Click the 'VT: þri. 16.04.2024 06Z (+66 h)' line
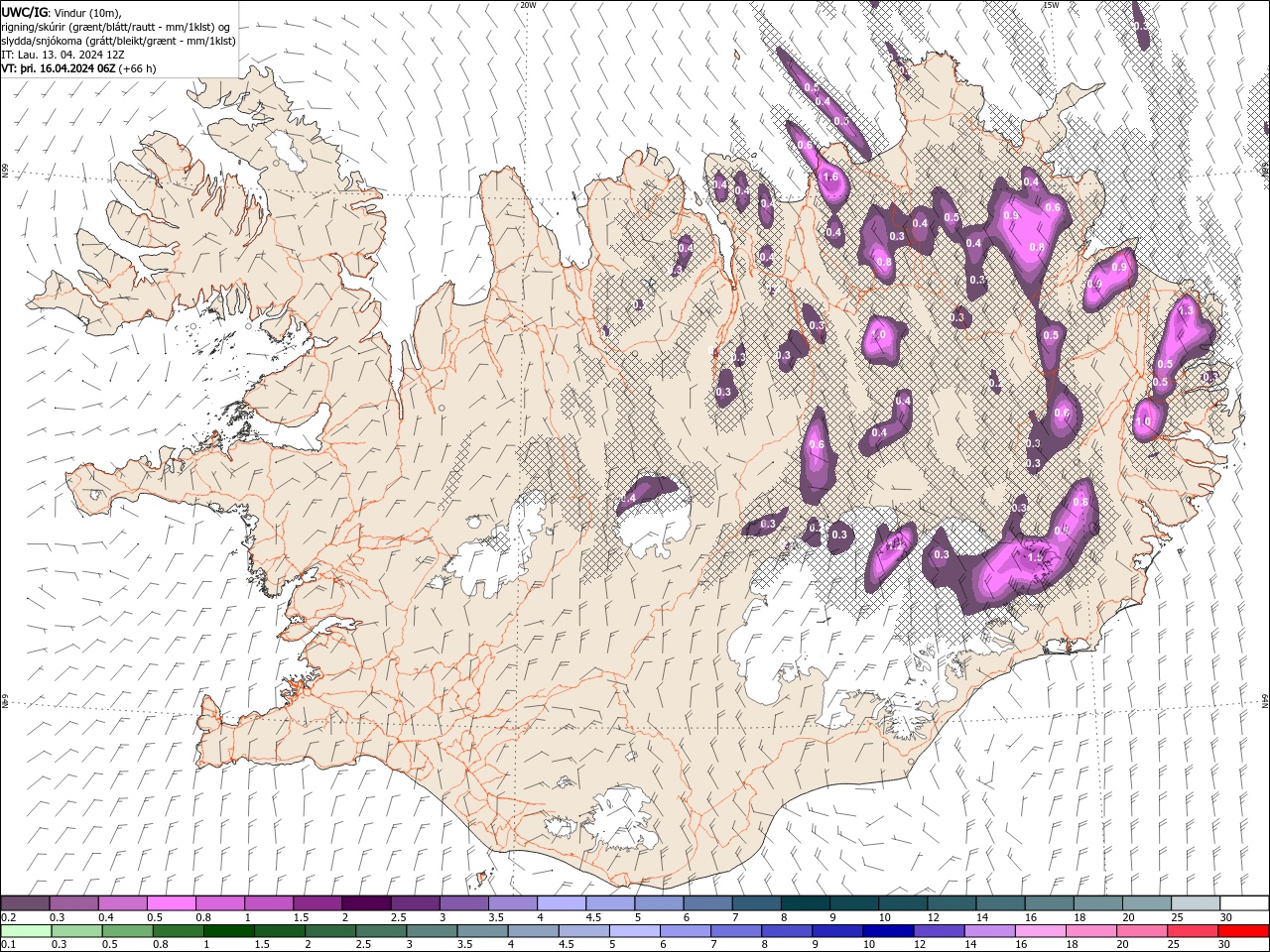Viewport: 1270px width, 952px height. click(78, 68)
